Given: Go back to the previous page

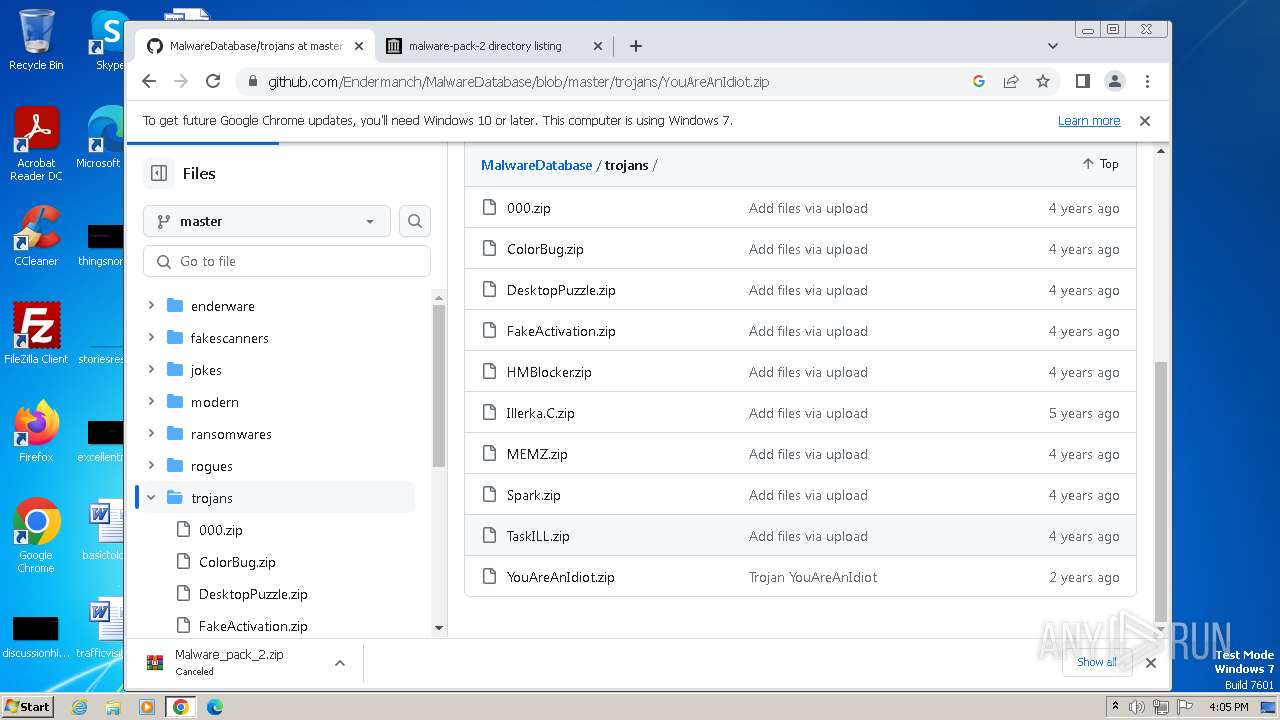Looking at the screenshot, I should [149, 81].
